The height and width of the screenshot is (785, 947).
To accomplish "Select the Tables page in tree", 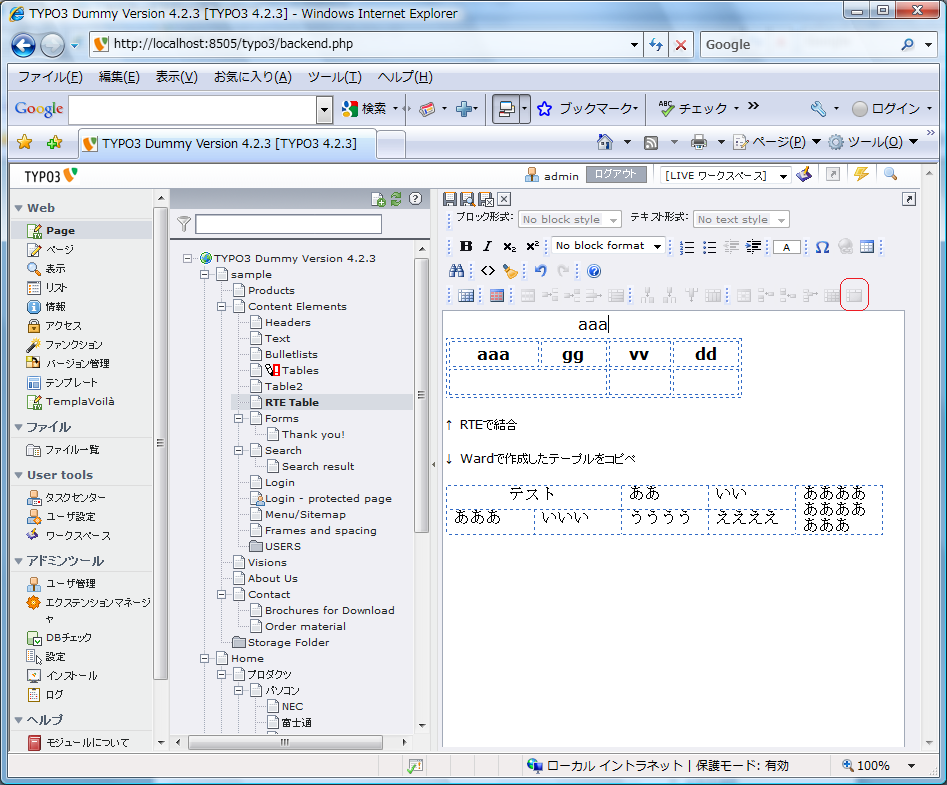I will coord(300,371).
